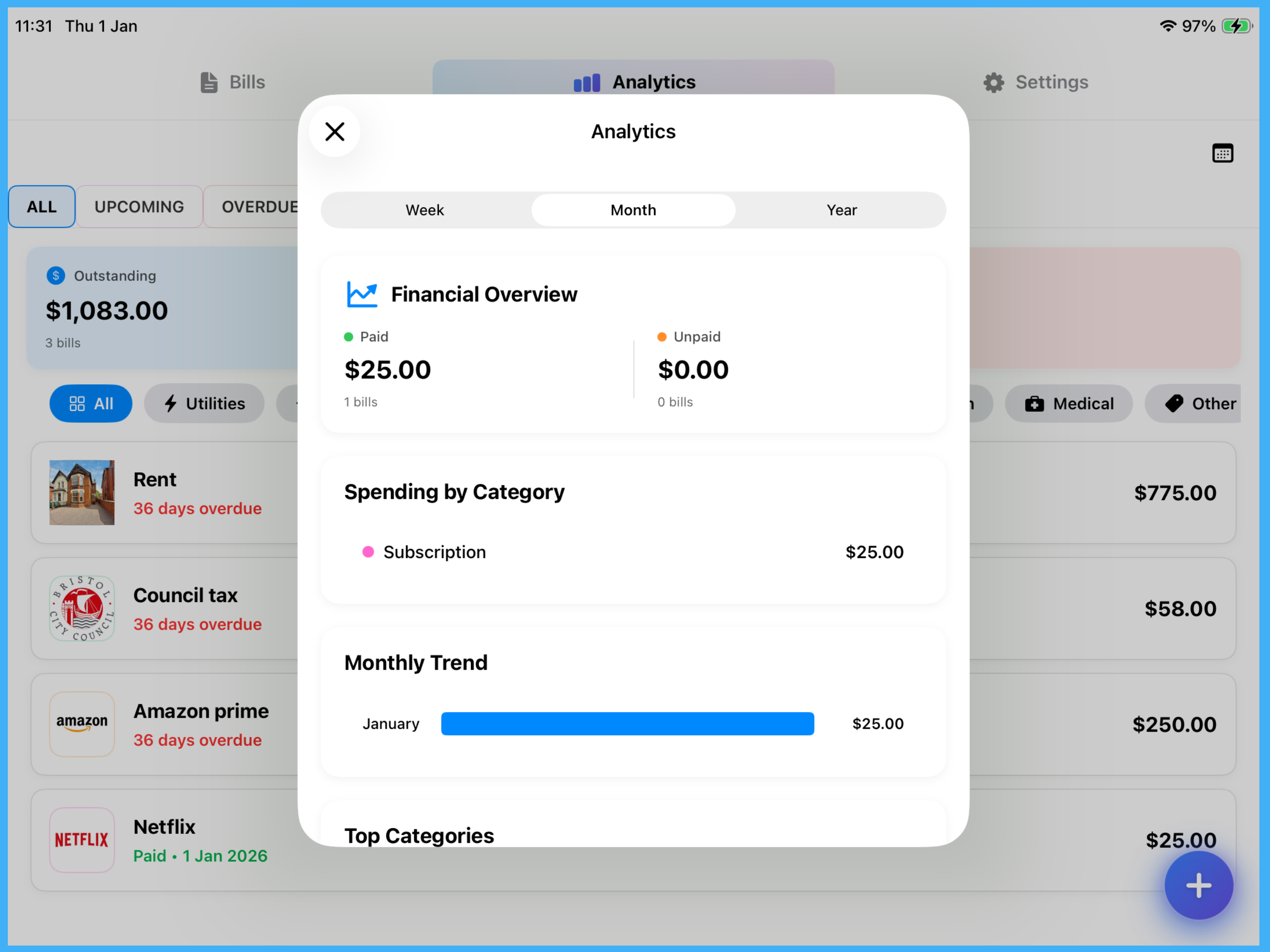This screenshot has height=952, width=1270.
Task: Click the Council tax bill title
Action: [186, 595]
